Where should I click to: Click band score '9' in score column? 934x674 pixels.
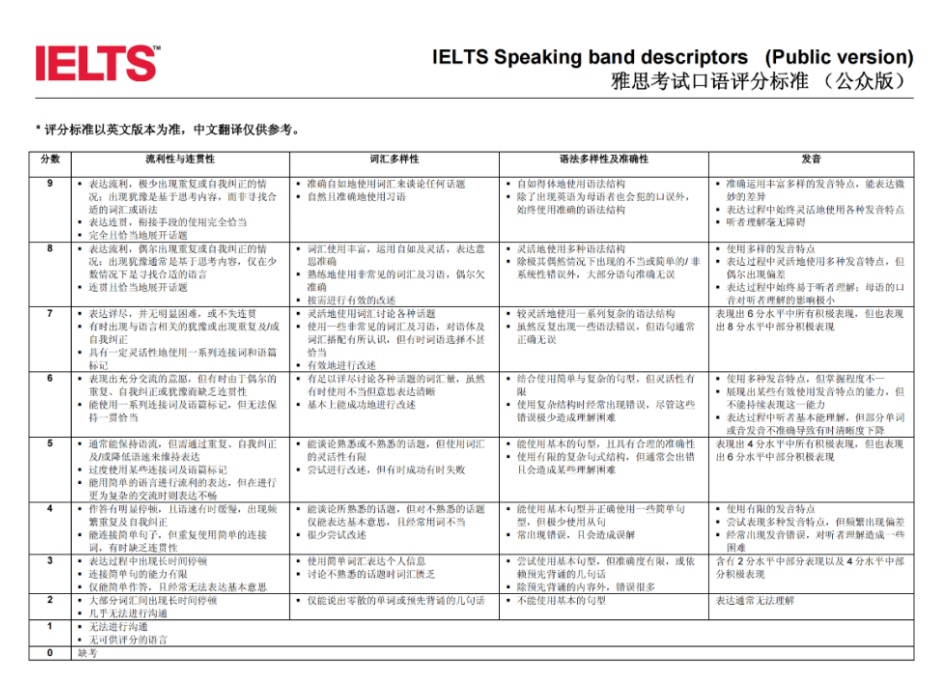[50, 183]
